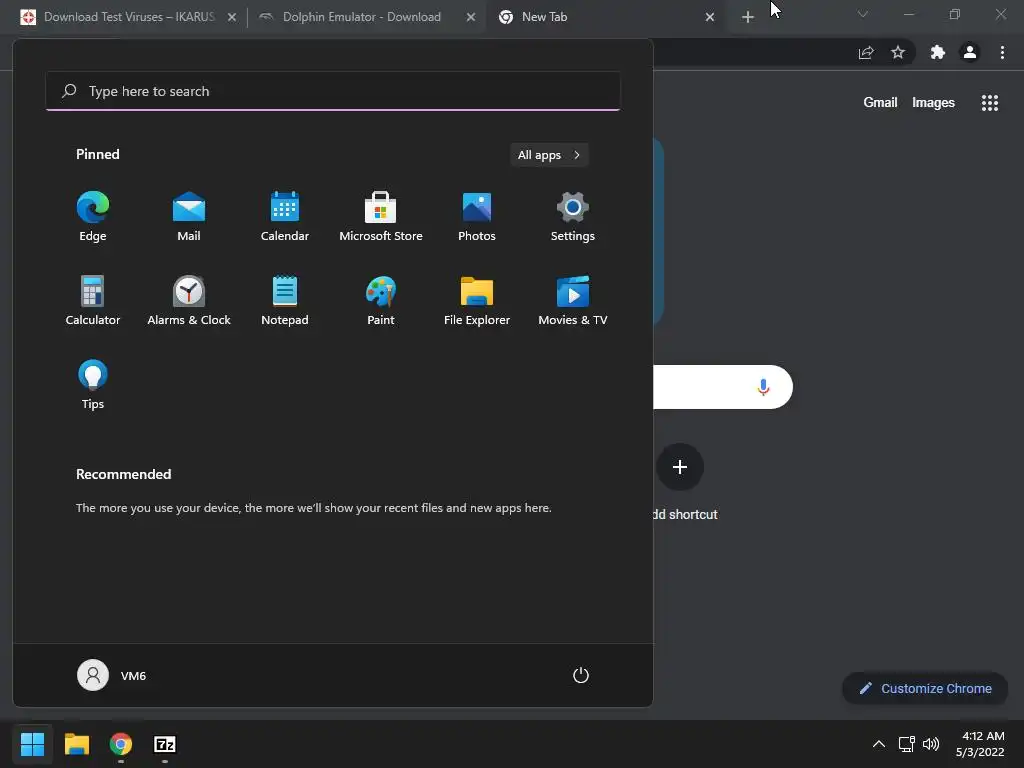Open Google Images link
Screen dimensions: 1024x768
(933, 103)
